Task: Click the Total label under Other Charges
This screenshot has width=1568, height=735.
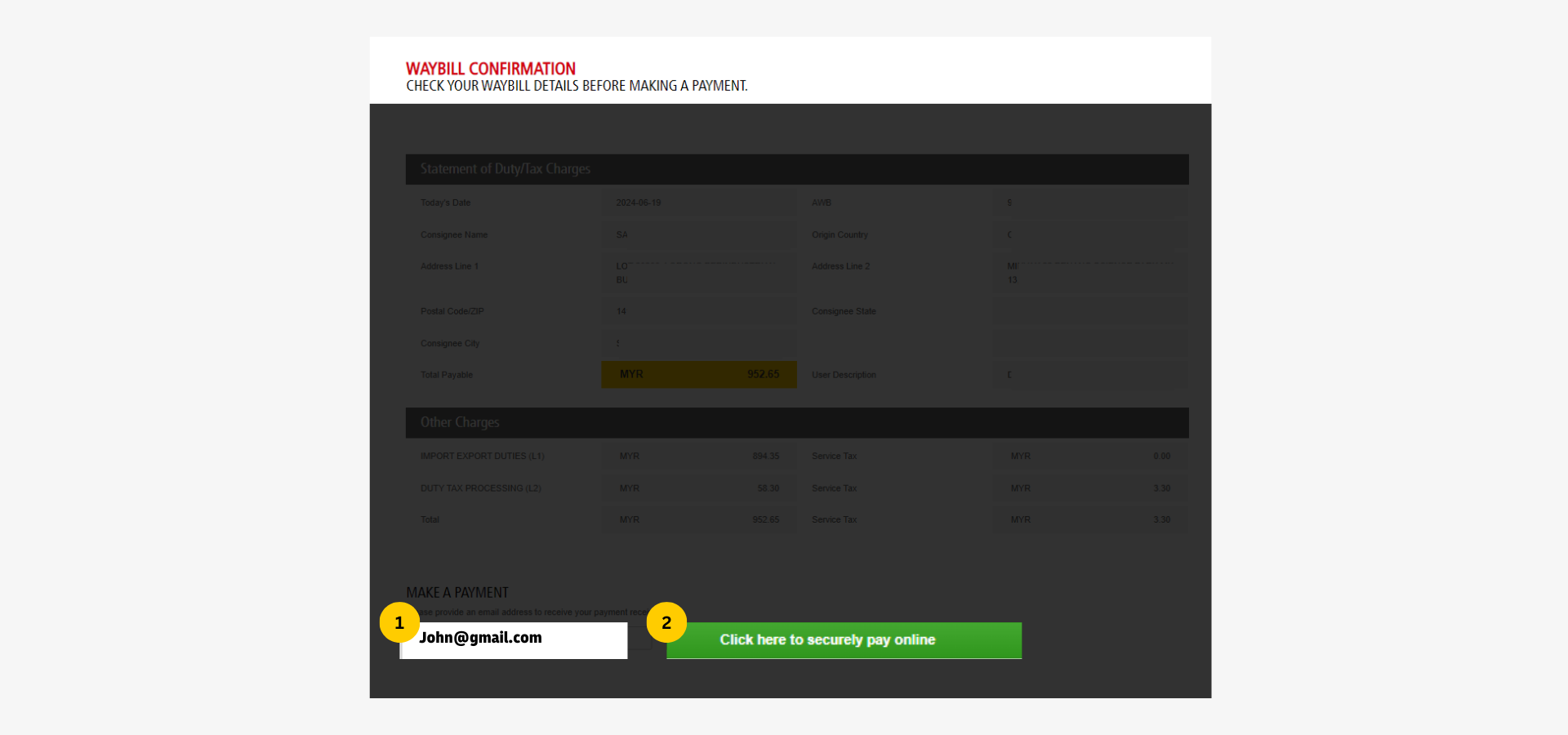Action: pos(430,520)
